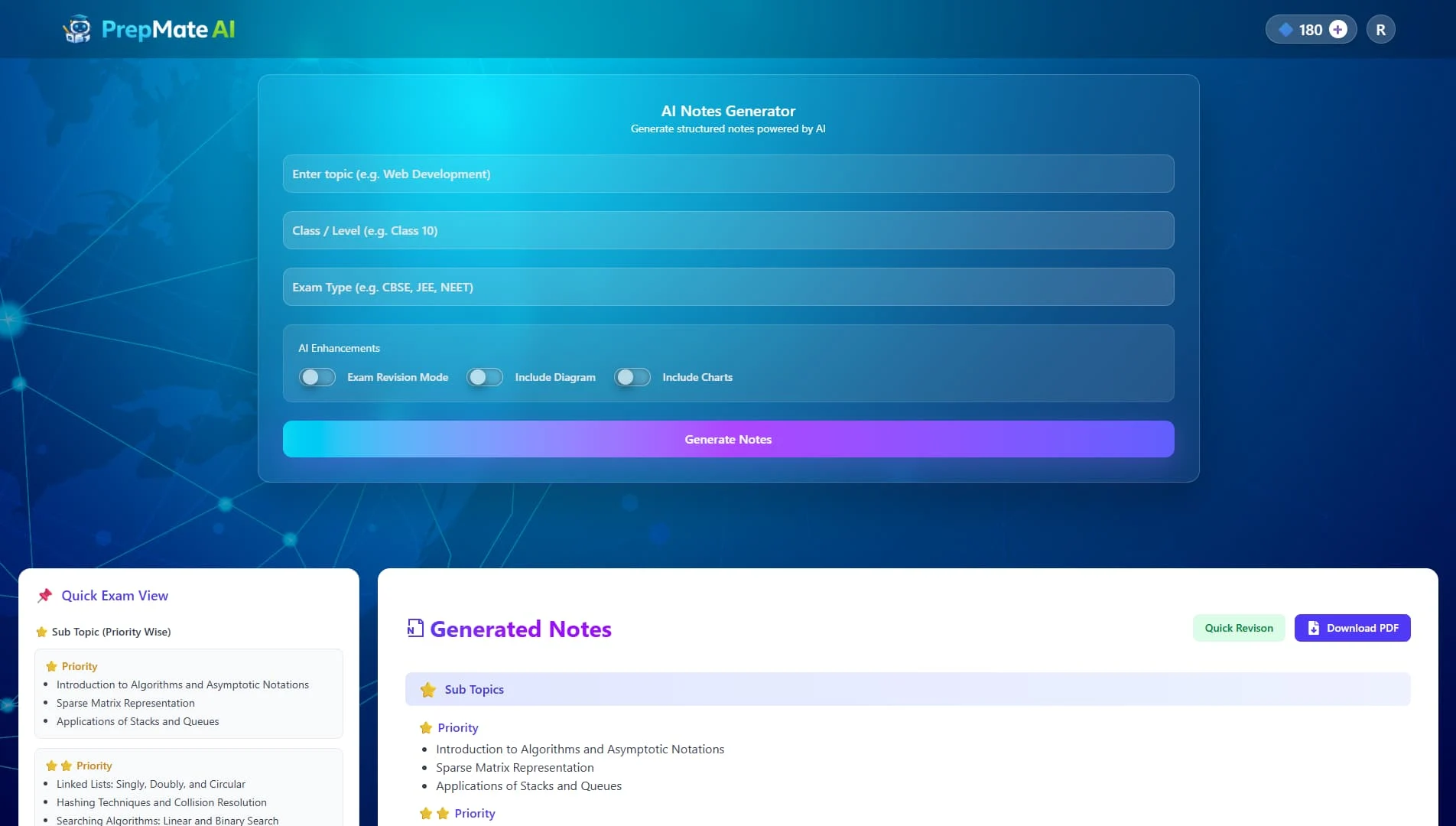The height and width of the screenshot is (826, 1456).
Task: Click the plus icon to add credits
Action: pos(1337,29)
